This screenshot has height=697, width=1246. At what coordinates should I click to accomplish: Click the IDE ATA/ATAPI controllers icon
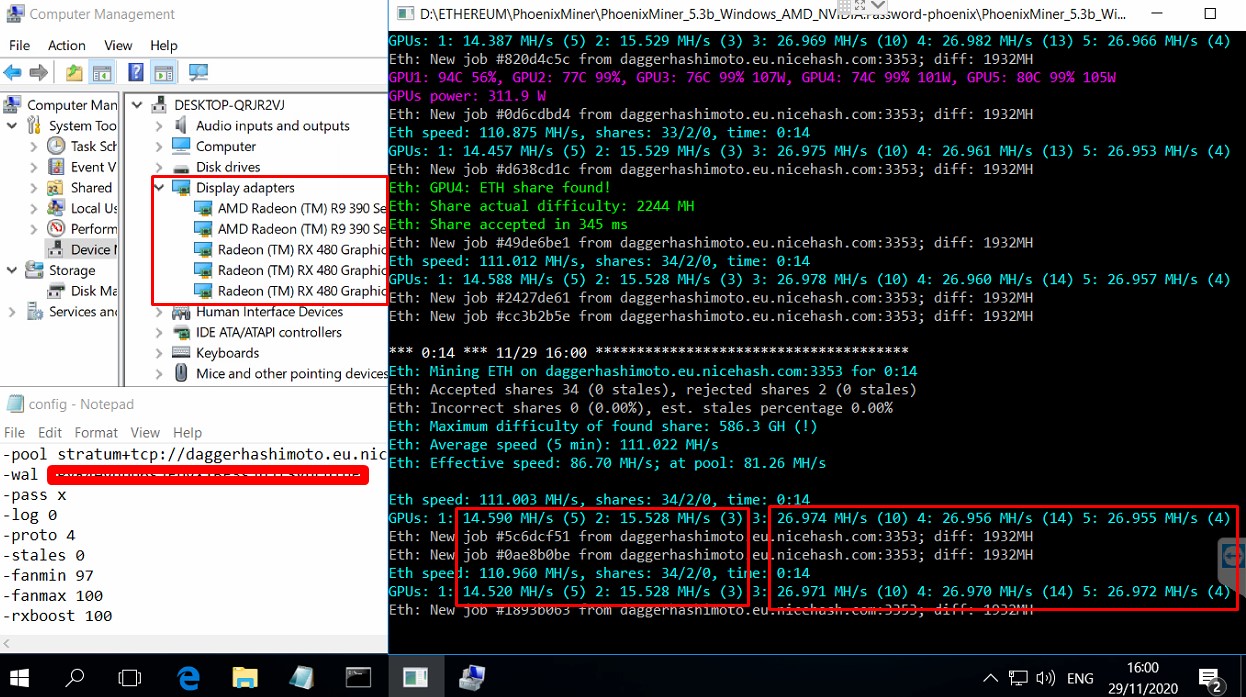(x=181, y=332)
